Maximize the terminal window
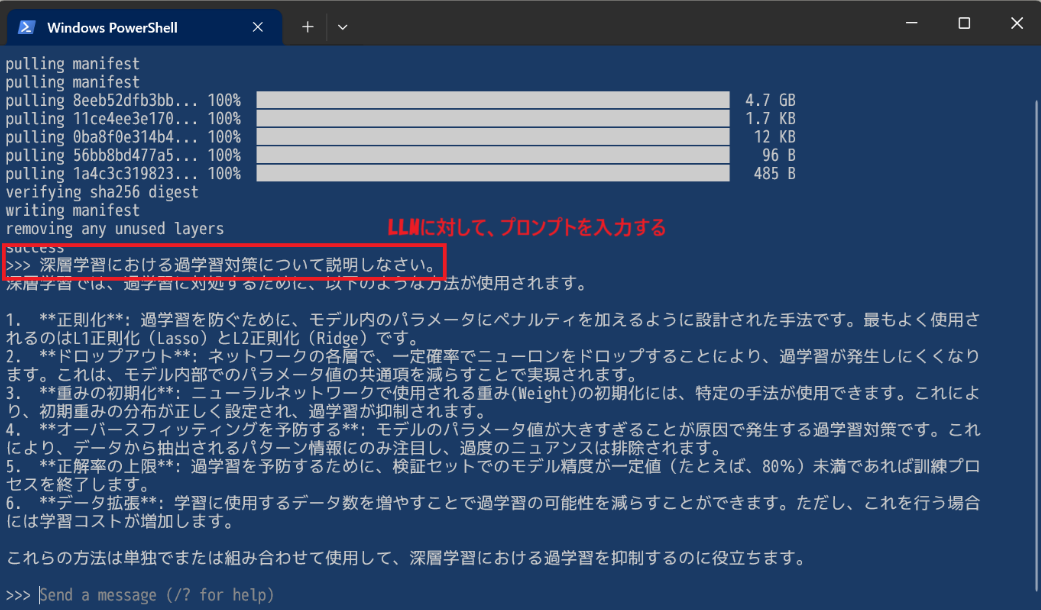 point(964,23)
